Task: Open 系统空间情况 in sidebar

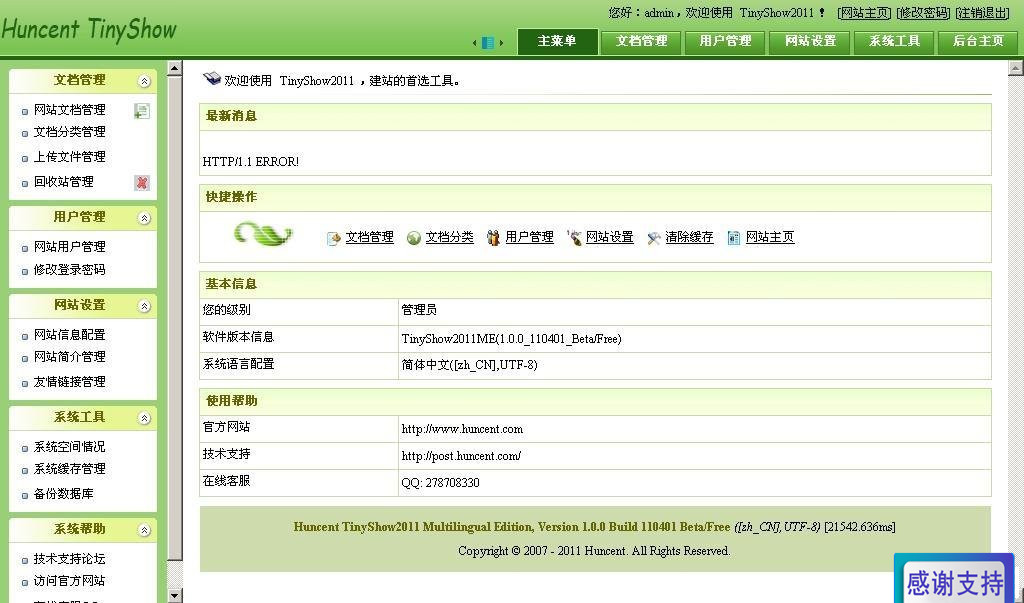Action: [x=69, y=447]
